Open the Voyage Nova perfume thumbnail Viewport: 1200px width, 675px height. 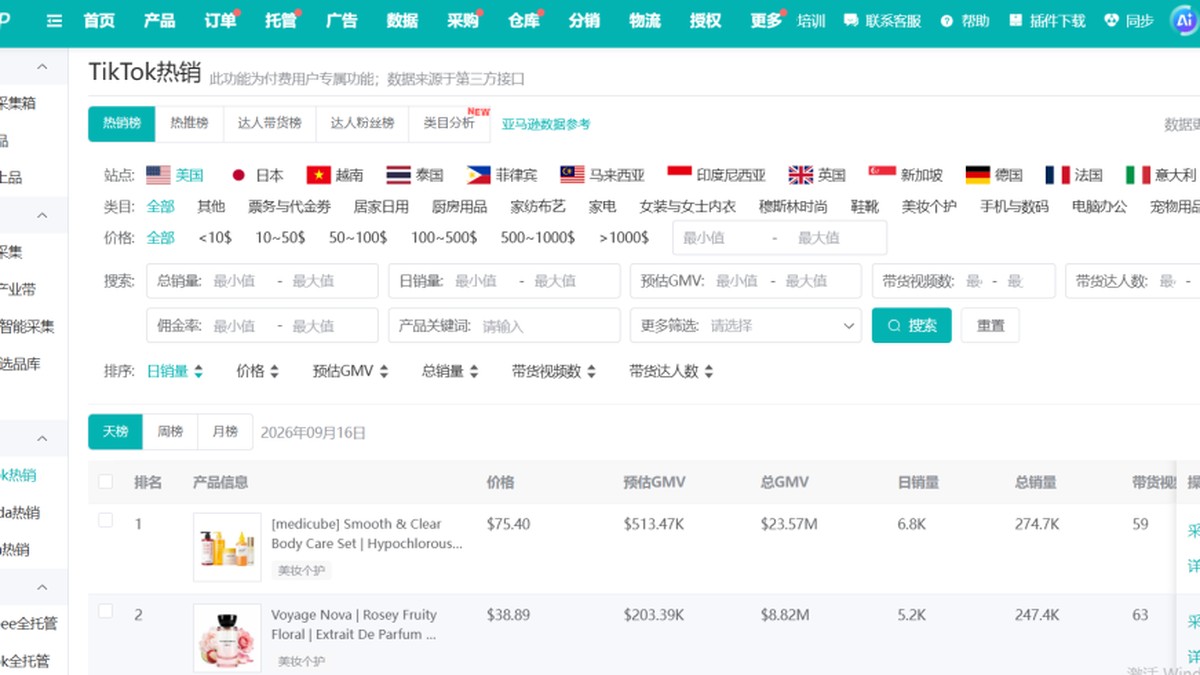pyautogui.click(x=227, y=638)
